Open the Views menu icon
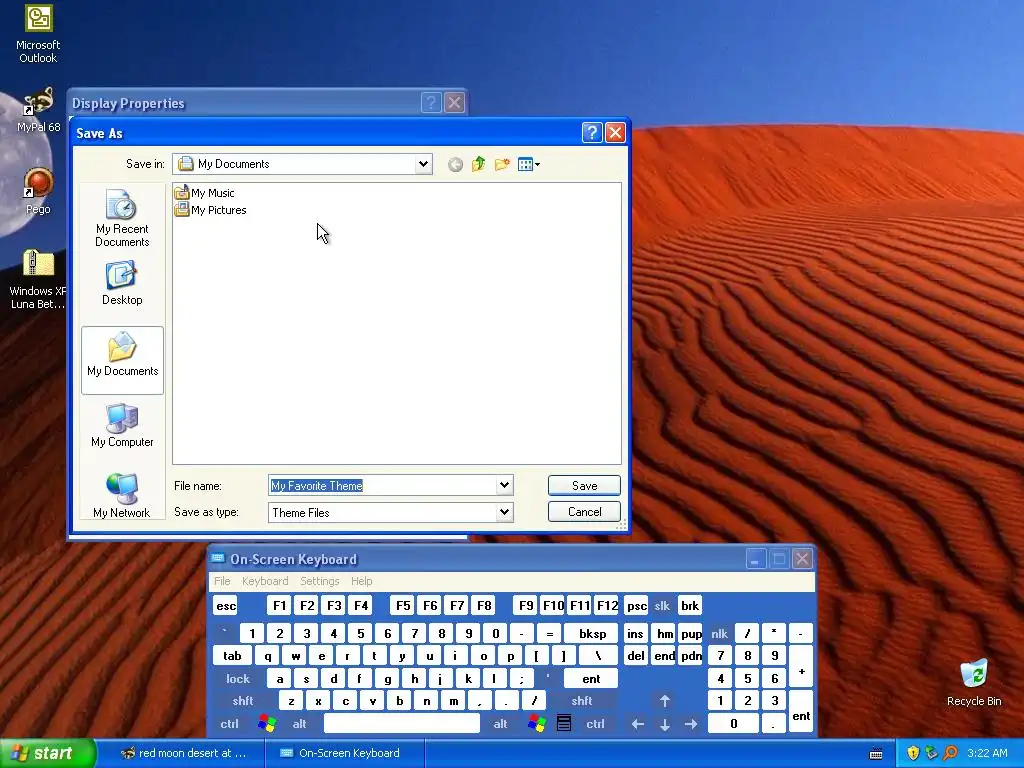This screenshot has width=1024, height=768. (x=528, y=164)
